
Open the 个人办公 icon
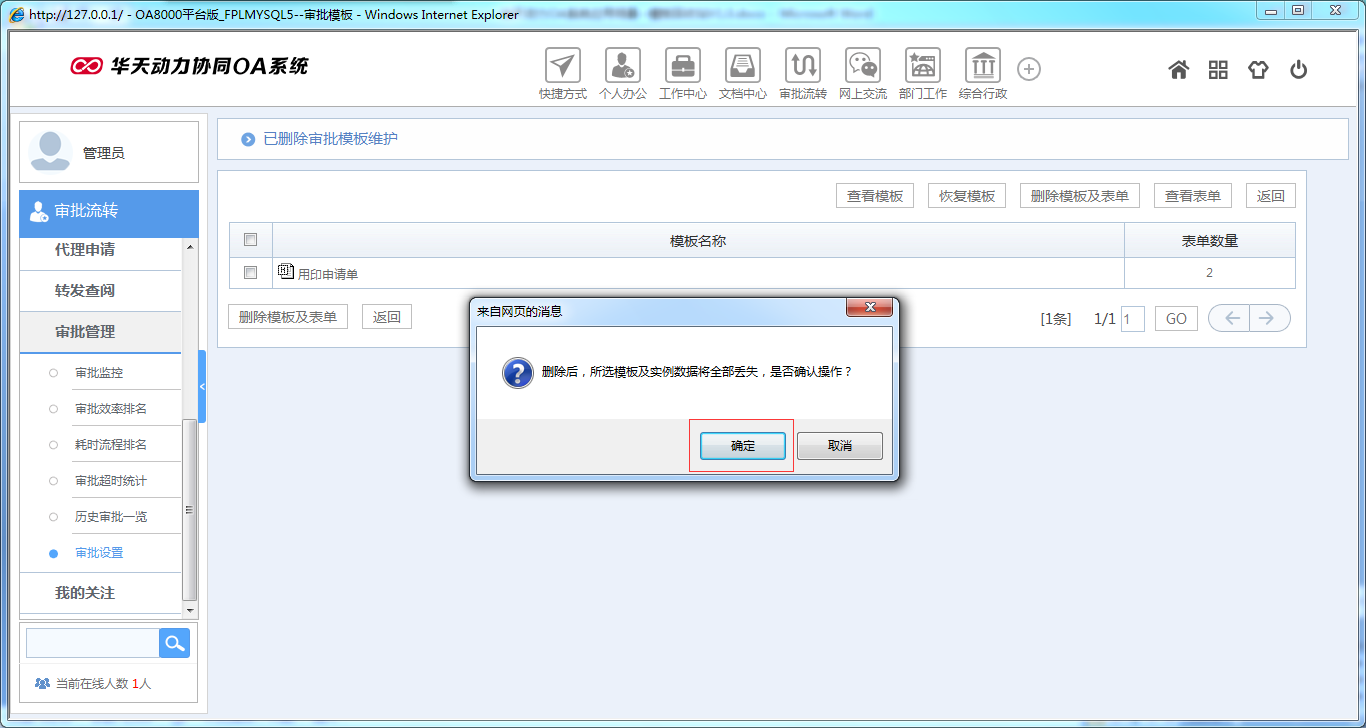[x=623, y=66]
